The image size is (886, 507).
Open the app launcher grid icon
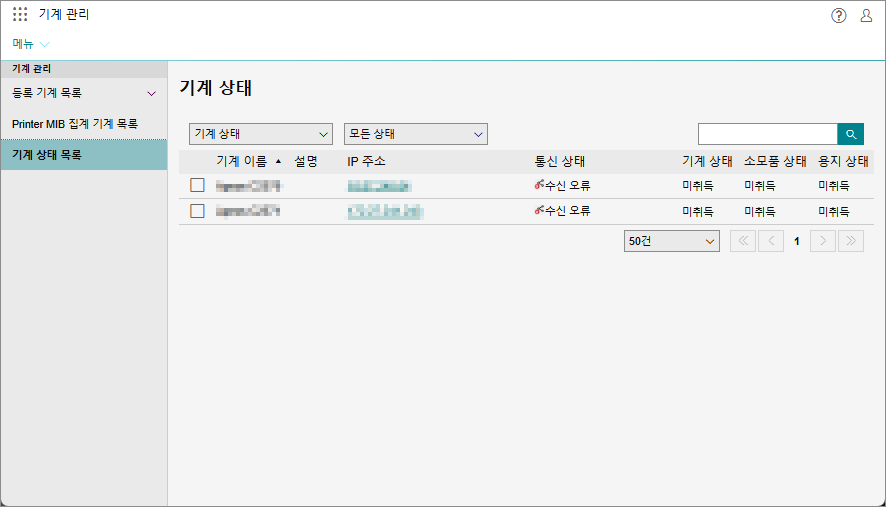(20, 15)
